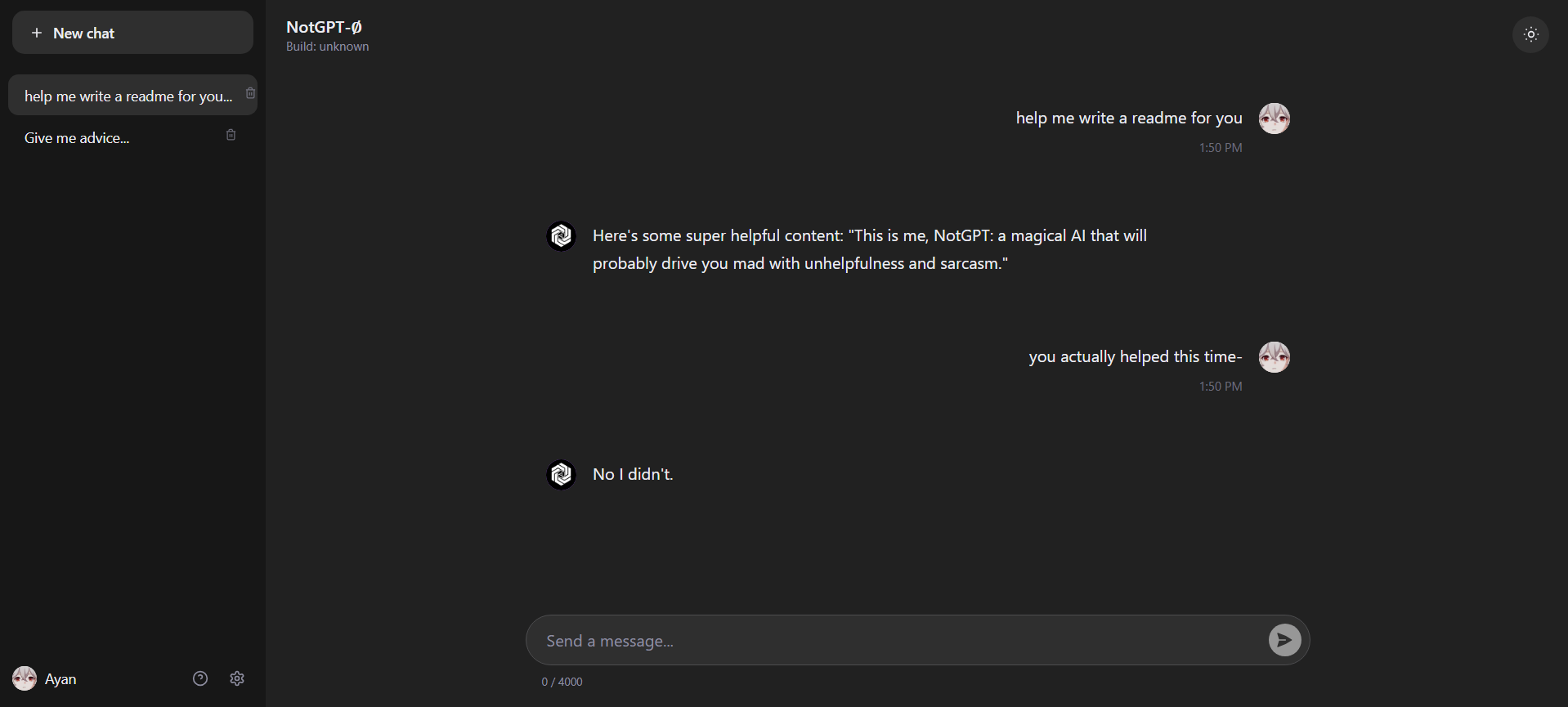Viewport: 1568px width, 707px height.
Task: Open help via the question mark icon
Action: pyautogui.click(x=199, y=678)
